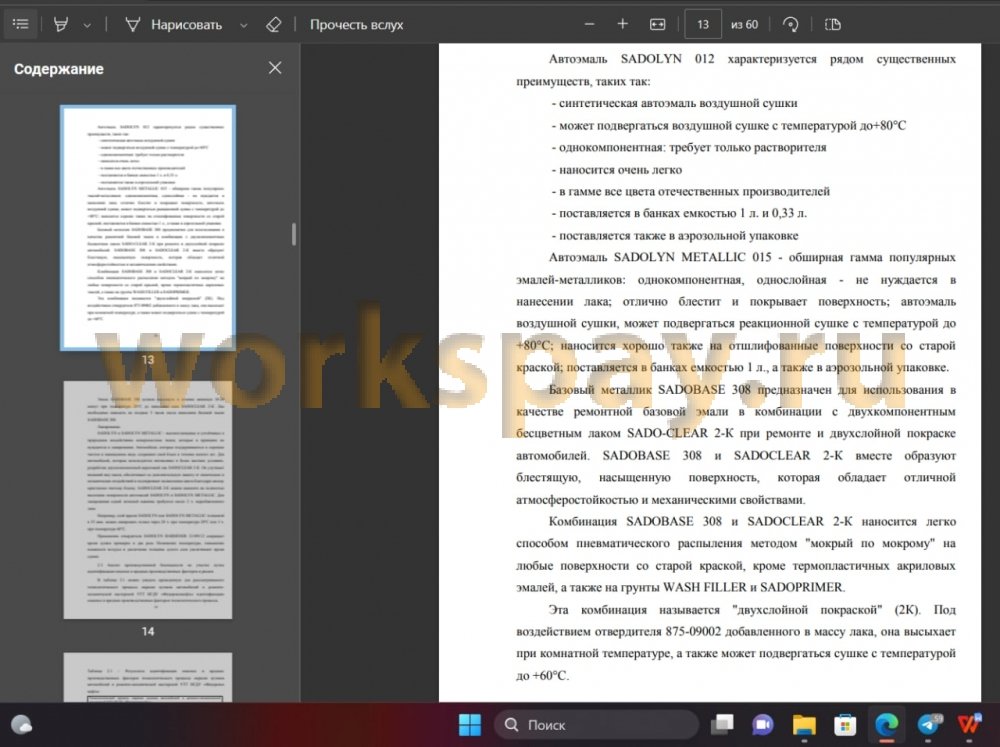Viewport: 1000px width, 747px height.
Task: Click the final line 'до +60°C.'
Action: pos(542,675)
